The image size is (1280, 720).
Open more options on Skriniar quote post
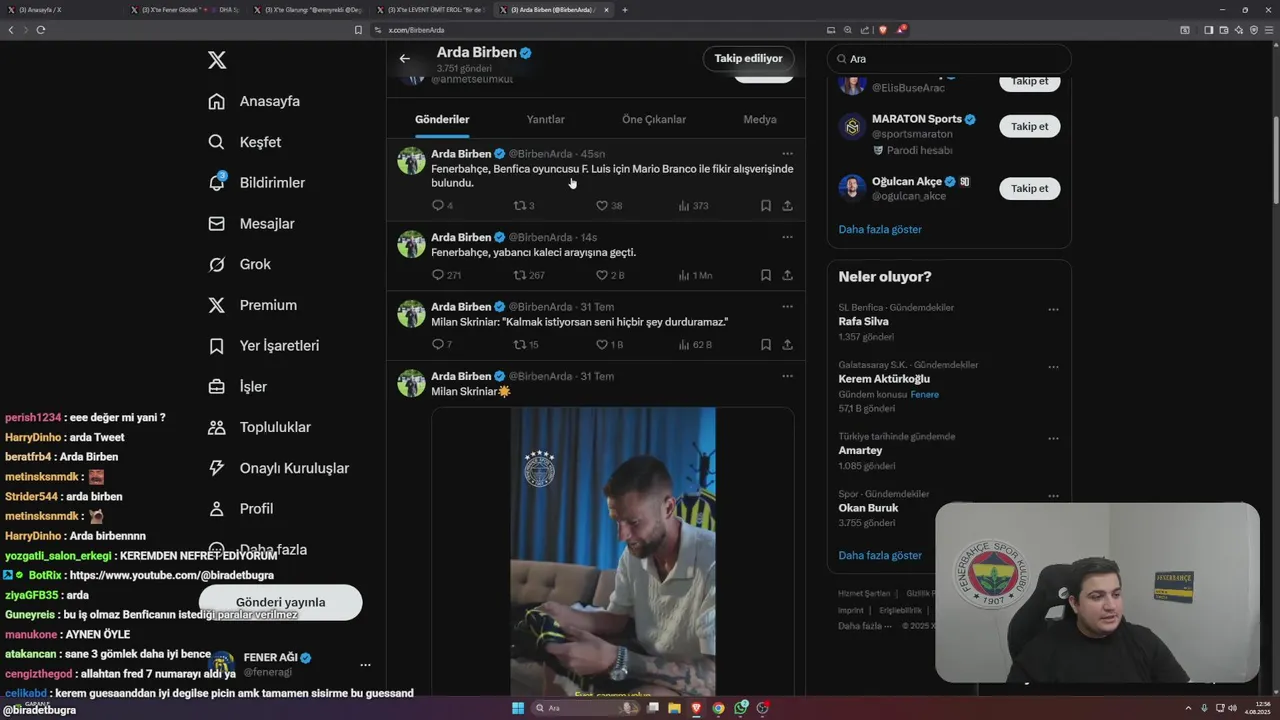[787, 307]
